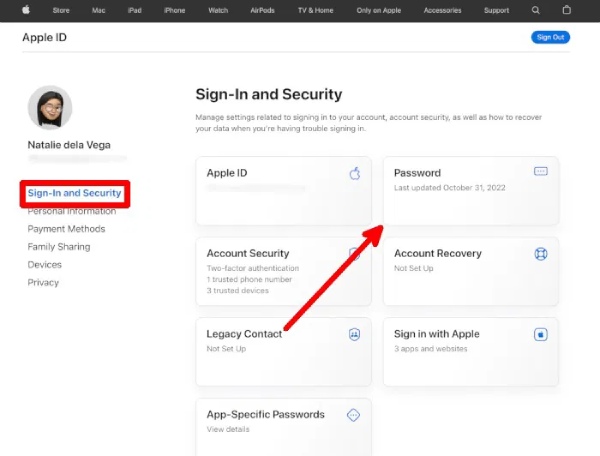Open Payment Methods in the sidebar

66,229
